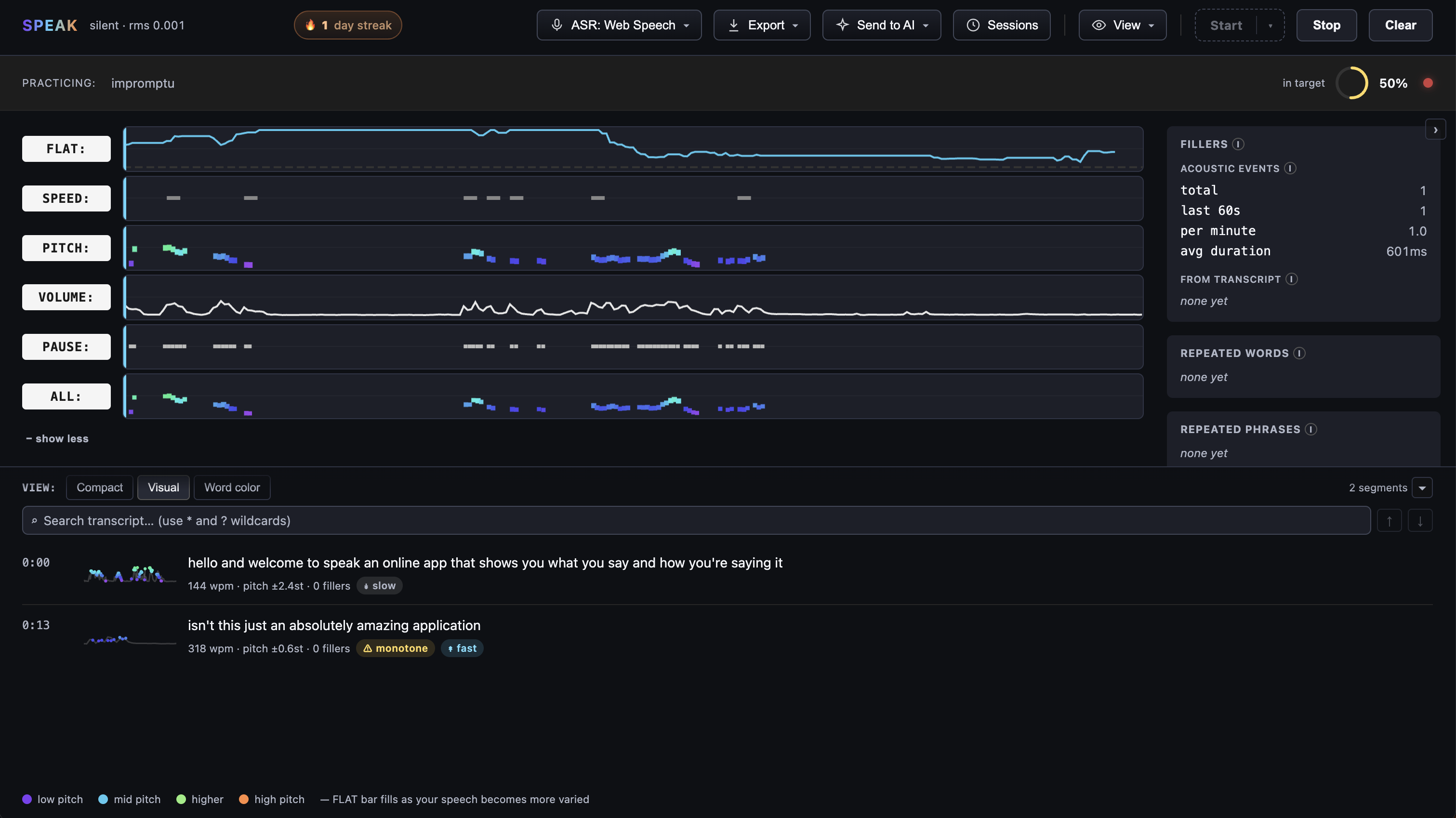Switch transcript view to Visual
Screen dimensions: 1456x818
tap(163, 488)
